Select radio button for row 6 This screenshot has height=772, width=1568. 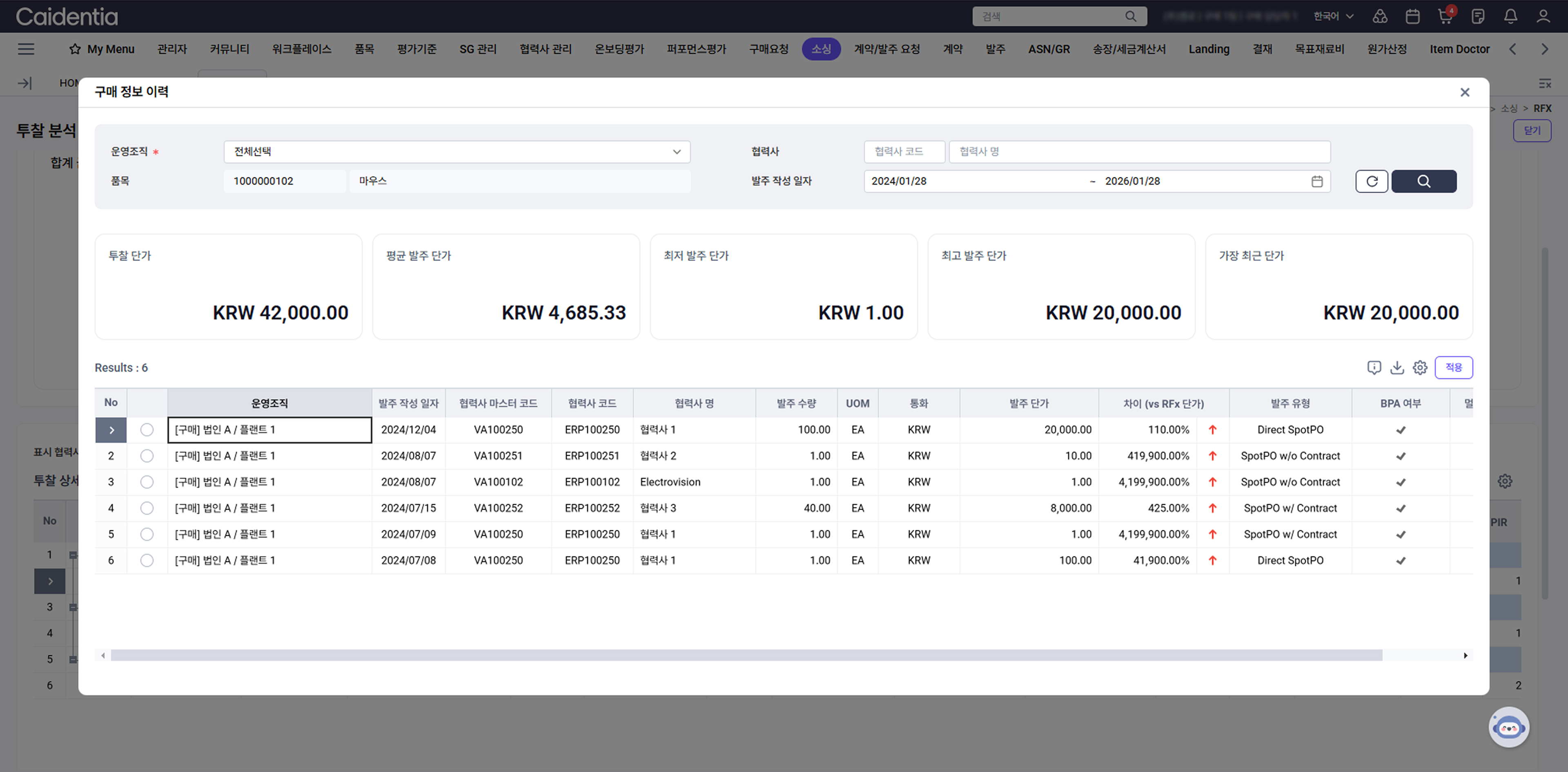click(147, 560)
